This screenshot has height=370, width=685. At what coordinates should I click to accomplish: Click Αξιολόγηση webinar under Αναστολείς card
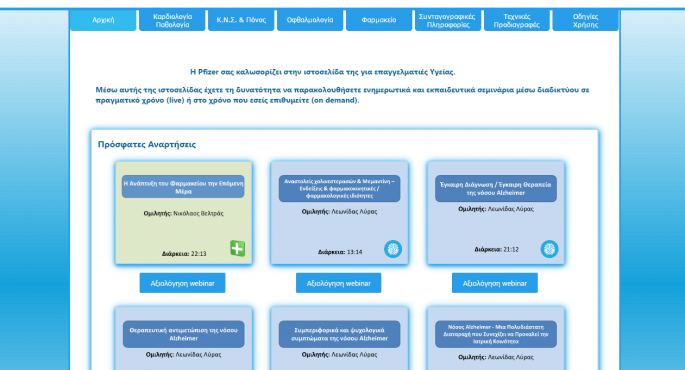(x=339, y=283)
